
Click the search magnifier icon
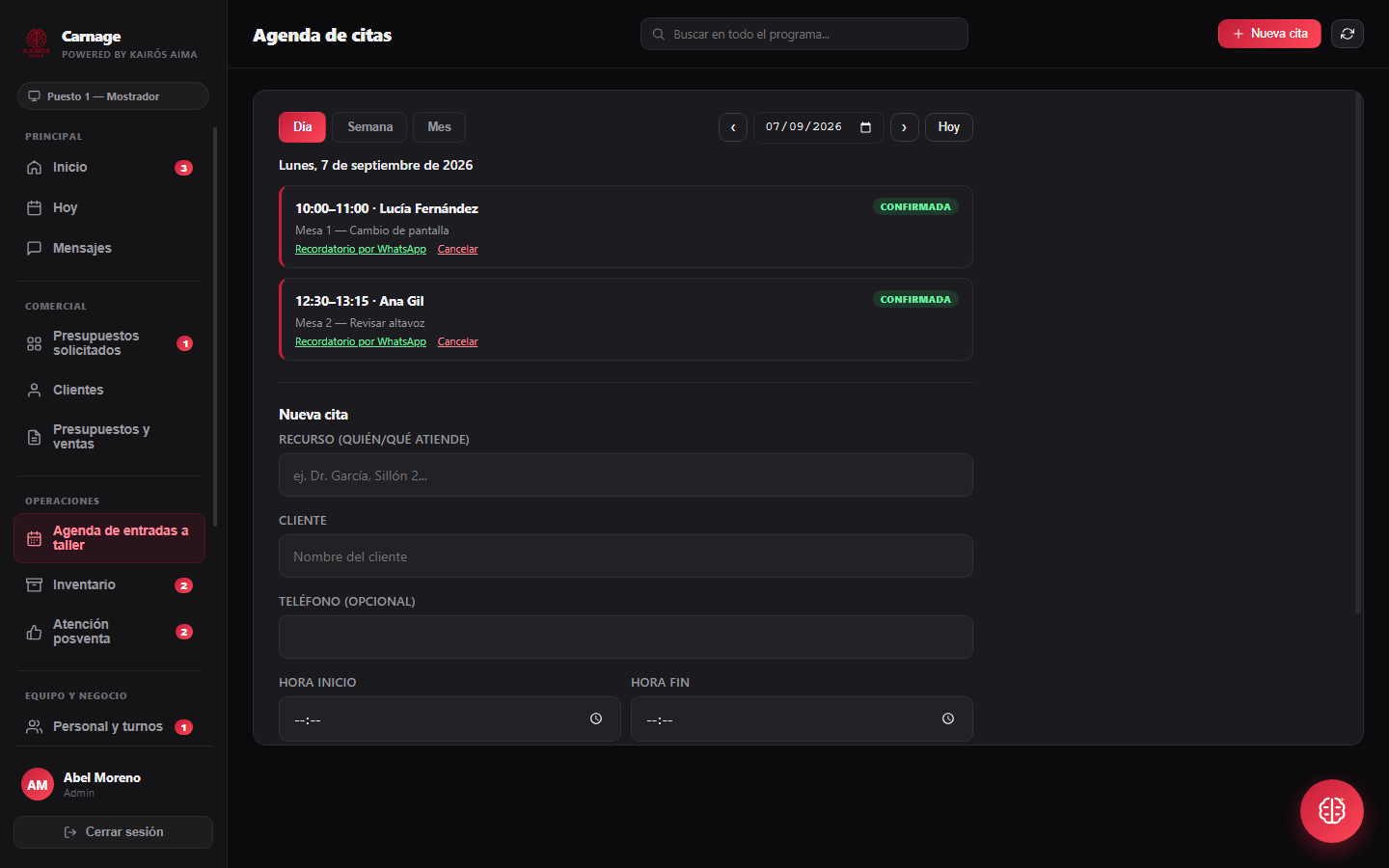pos(659,34)
